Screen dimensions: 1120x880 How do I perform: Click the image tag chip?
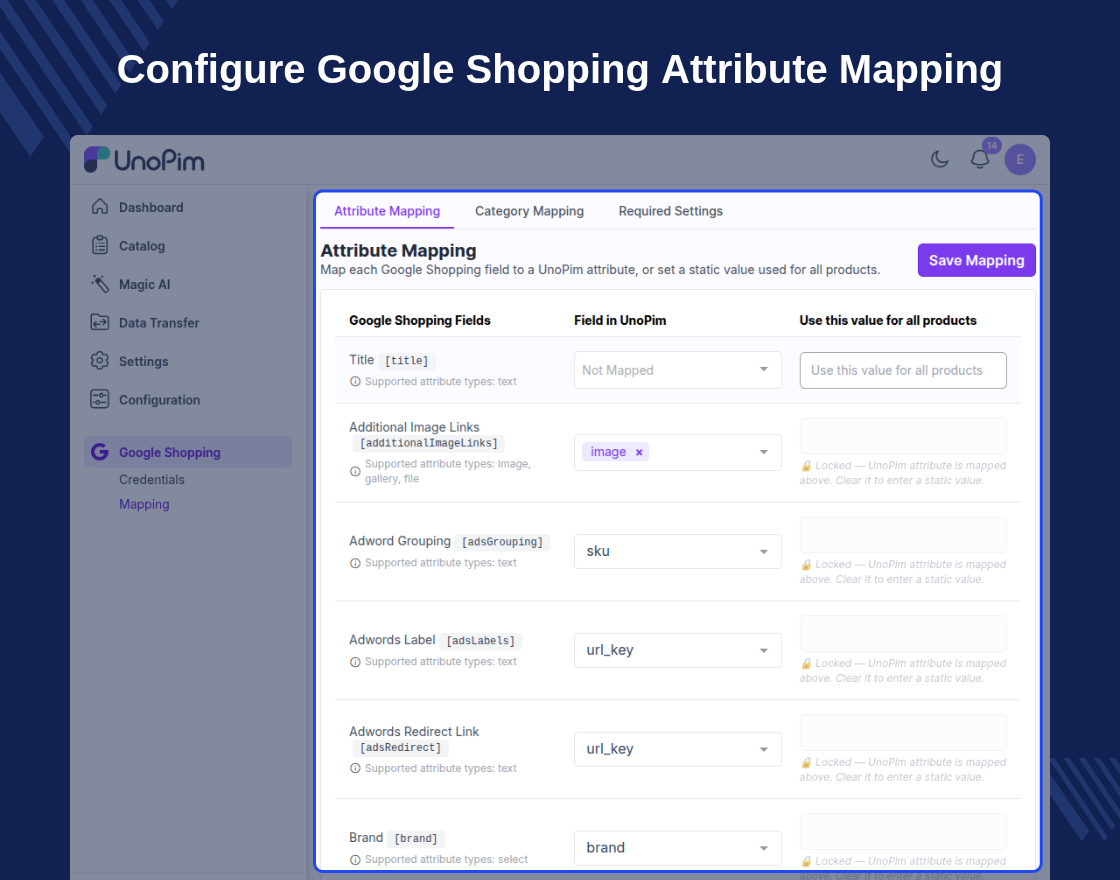point(616,452)
